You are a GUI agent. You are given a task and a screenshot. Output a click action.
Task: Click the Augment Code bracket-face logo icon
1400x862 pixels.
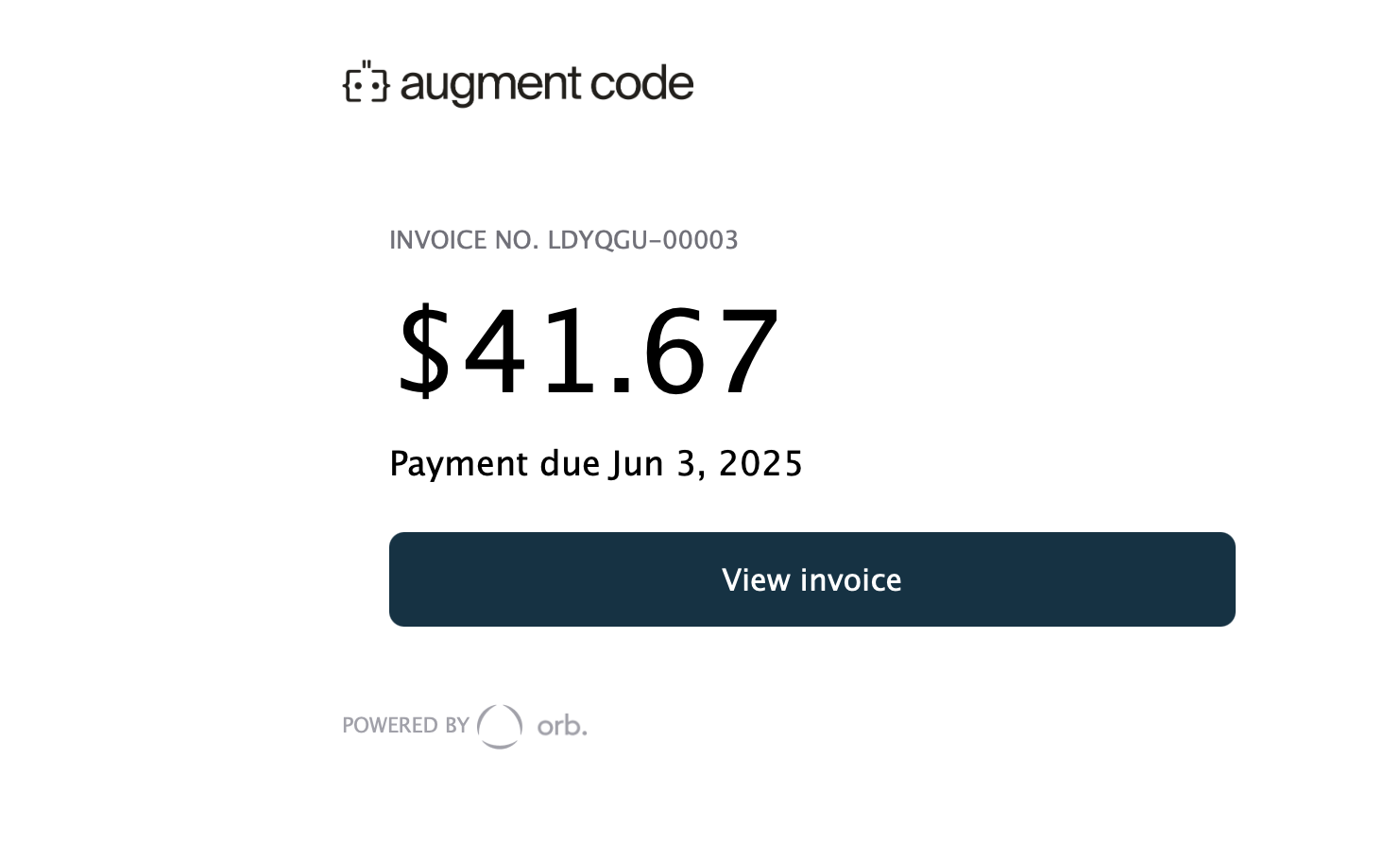tap(367, 82)
